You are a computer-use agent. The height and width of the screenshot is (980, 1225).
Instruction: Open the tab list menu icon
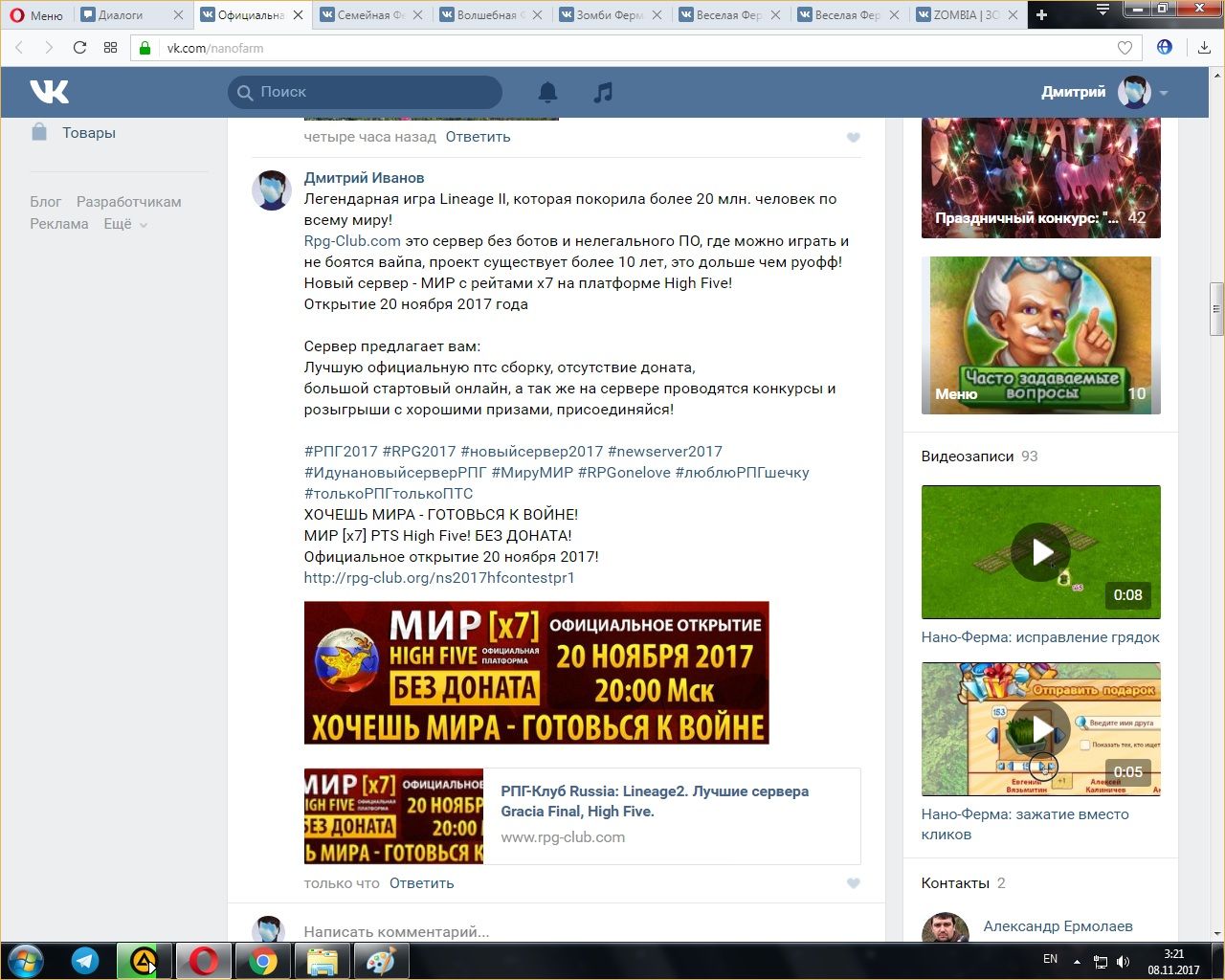click(x=1102, y=11)
